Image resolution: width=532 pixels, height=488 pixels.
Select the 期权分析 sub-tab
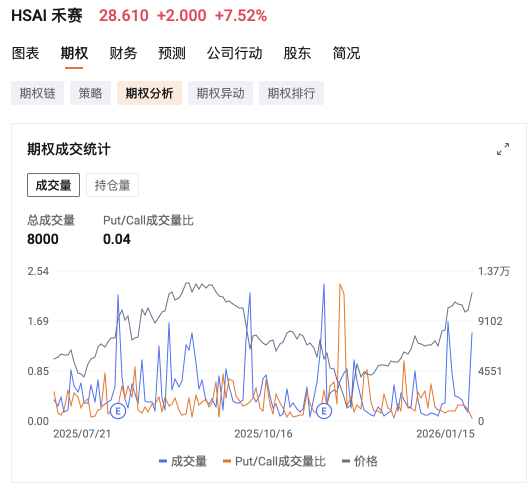point(149,93)
